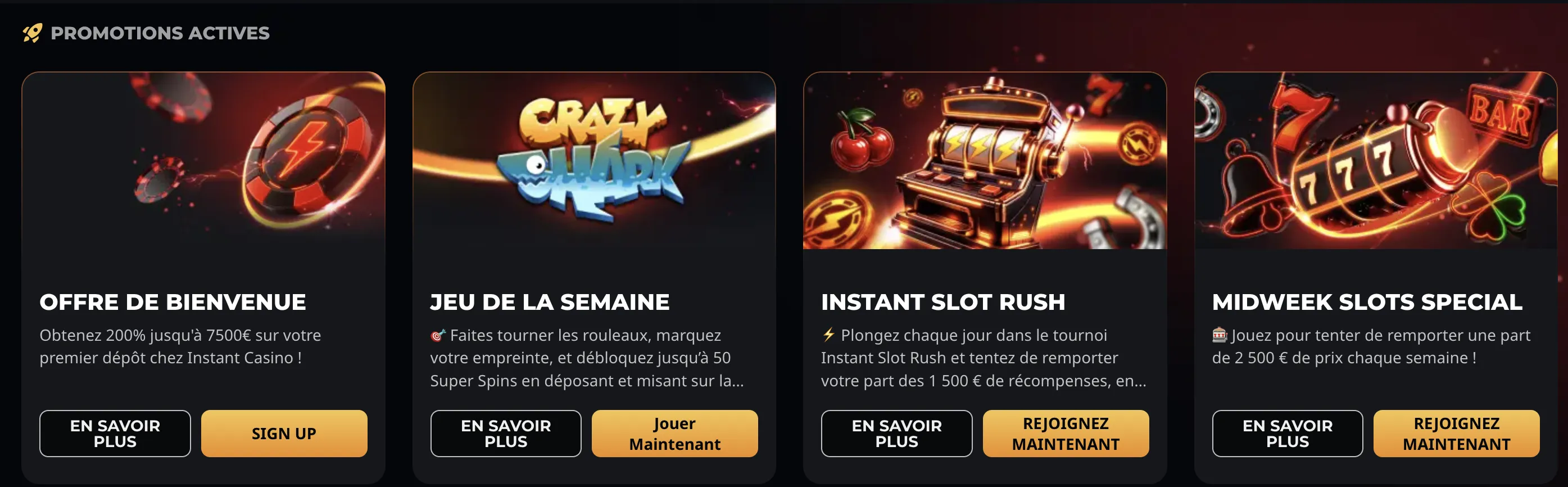Open the golden slot machine banner image

pos(984,161)
